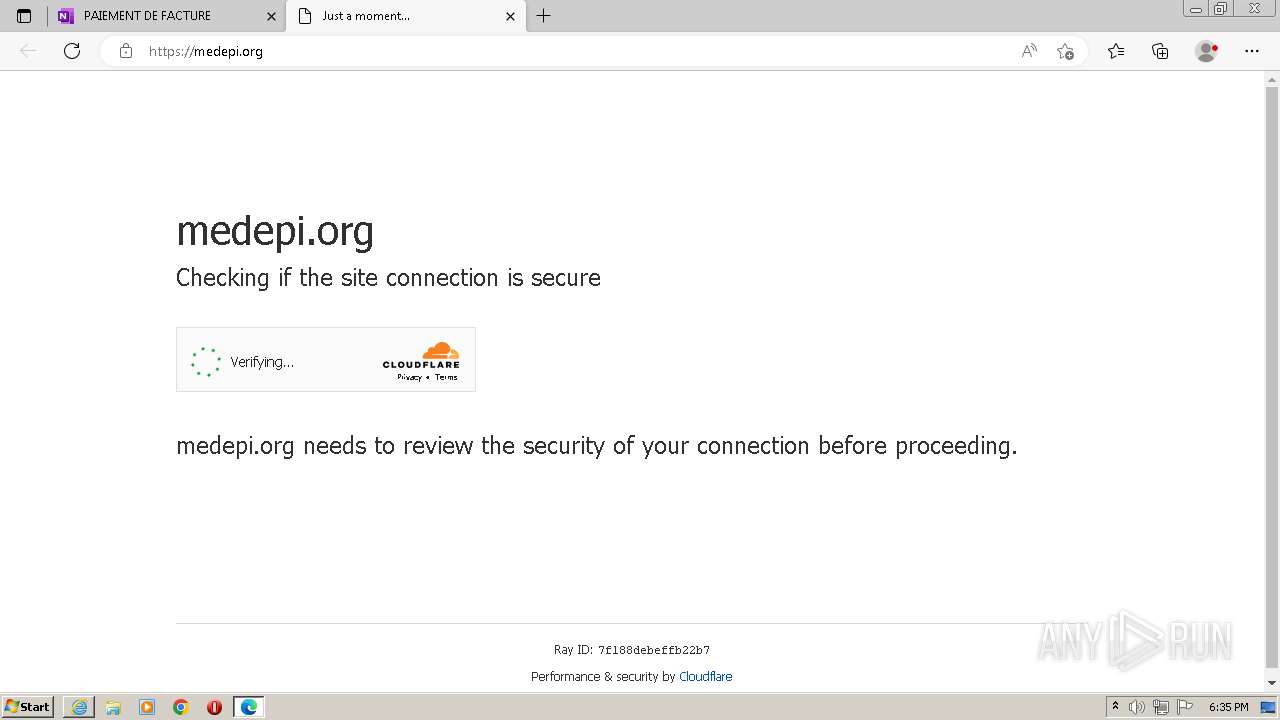Open the Windows Start menu
Screen dimensions: 1280x720
[28, 707]
